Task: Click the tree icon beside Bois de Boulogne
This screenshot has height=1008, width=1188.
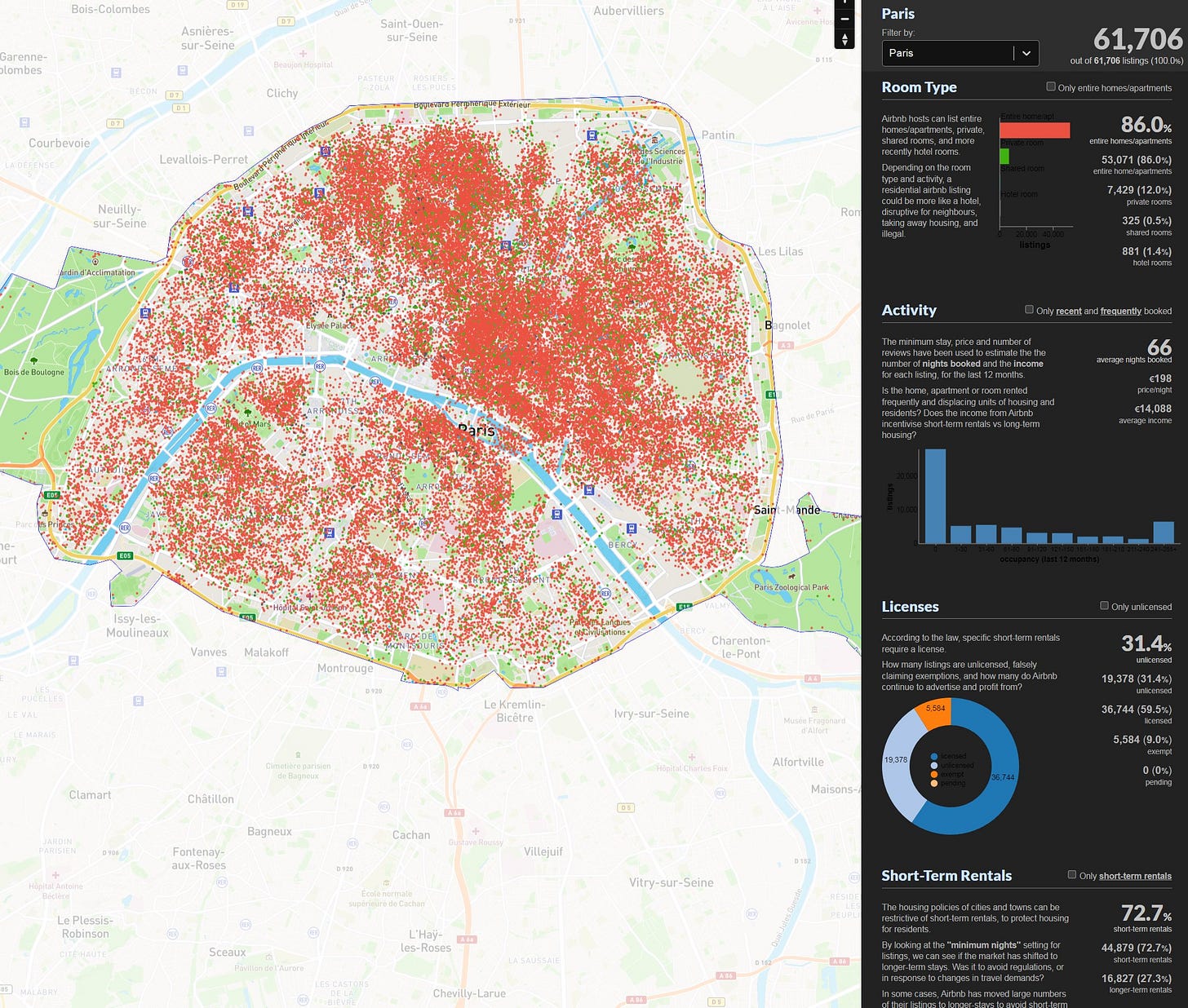Action: [33, 360]
